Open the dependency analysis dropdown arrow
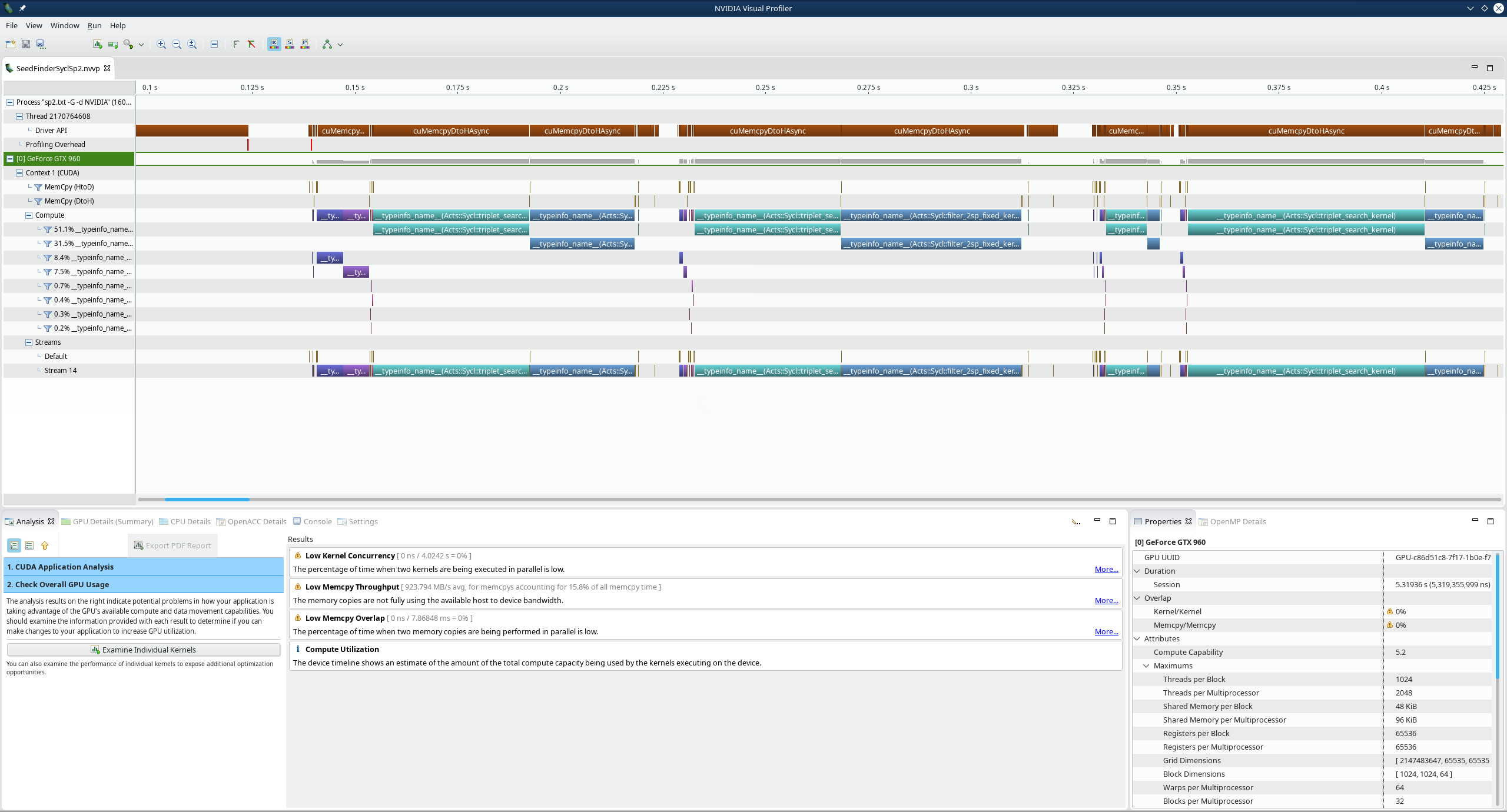This screenshot has height=812, width=1507. point(340,45)
